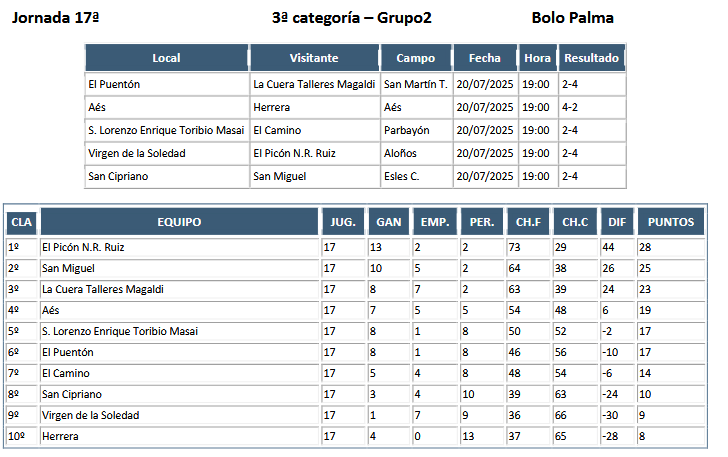This screenshot has width=728, height=457.
Task: Select La Cuera Talleres Magaldi standings row
Action: 356,289
